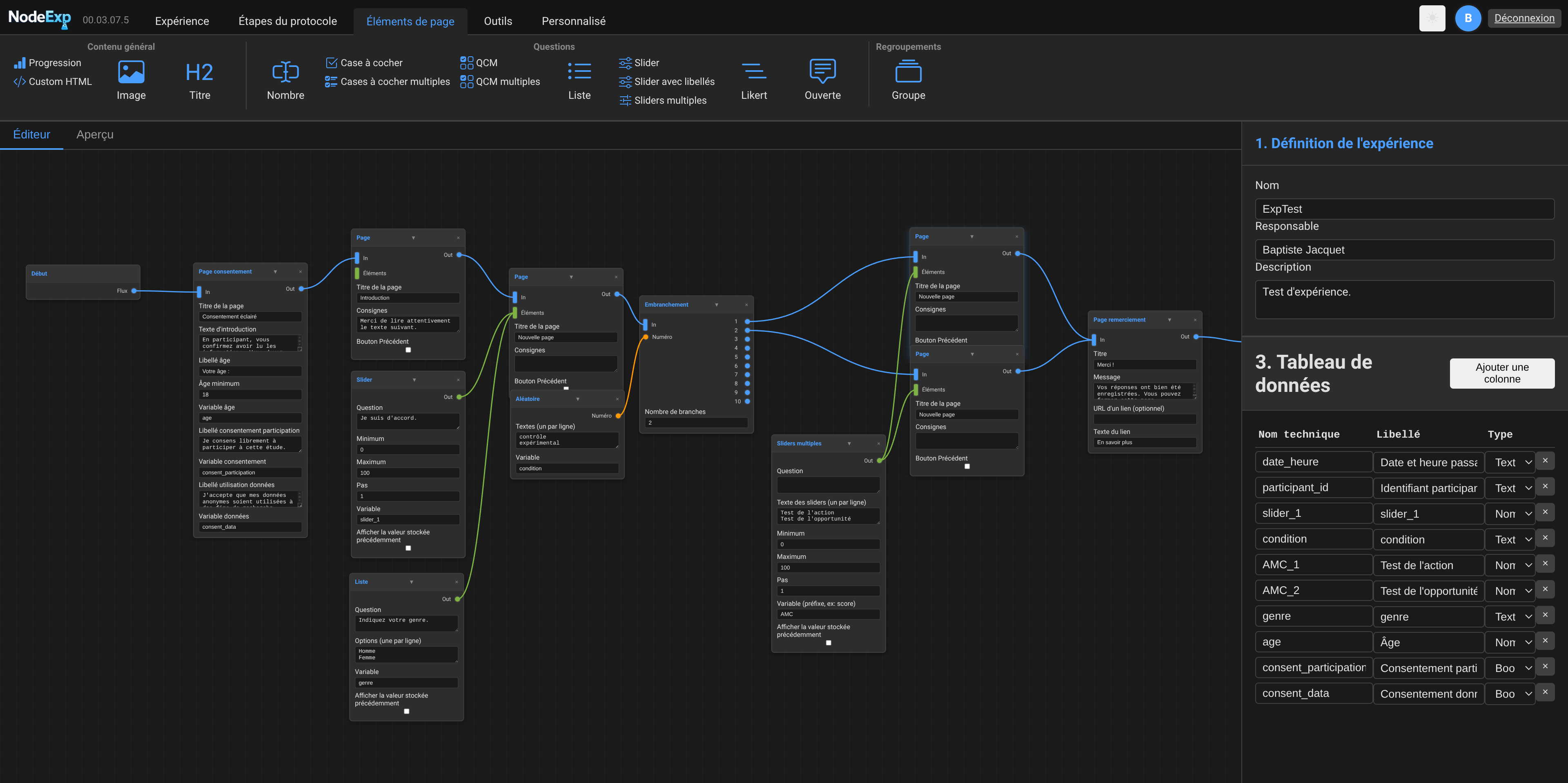Image resolution: width=1568 pixels, height=783 pixels.
Task: Collapse the Page consentement node arrow
Action: pyautogui.click(x=275, y=272)
